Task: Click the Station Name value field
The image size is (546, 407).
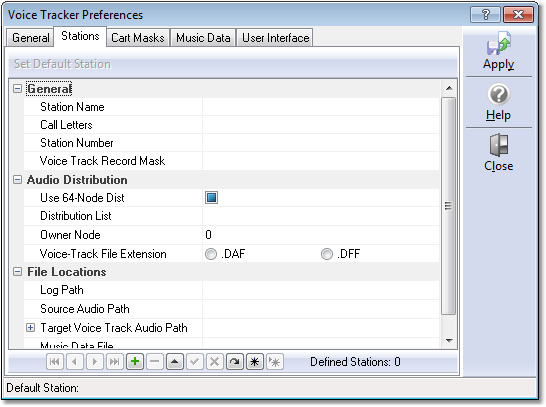Action: (320, 107)
